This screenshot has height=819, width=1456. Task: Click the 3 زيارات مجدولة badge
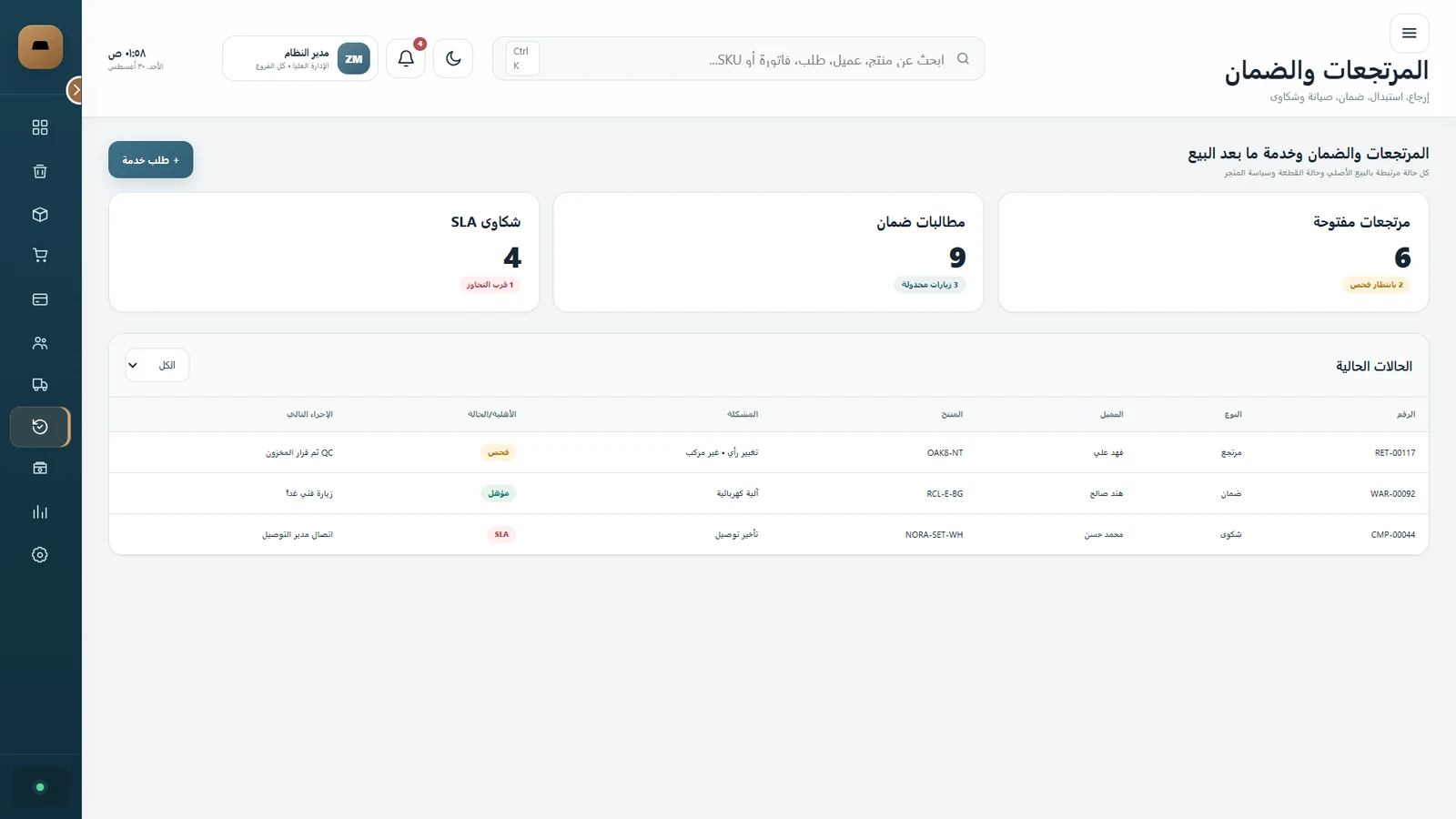[x=929, y=285]
